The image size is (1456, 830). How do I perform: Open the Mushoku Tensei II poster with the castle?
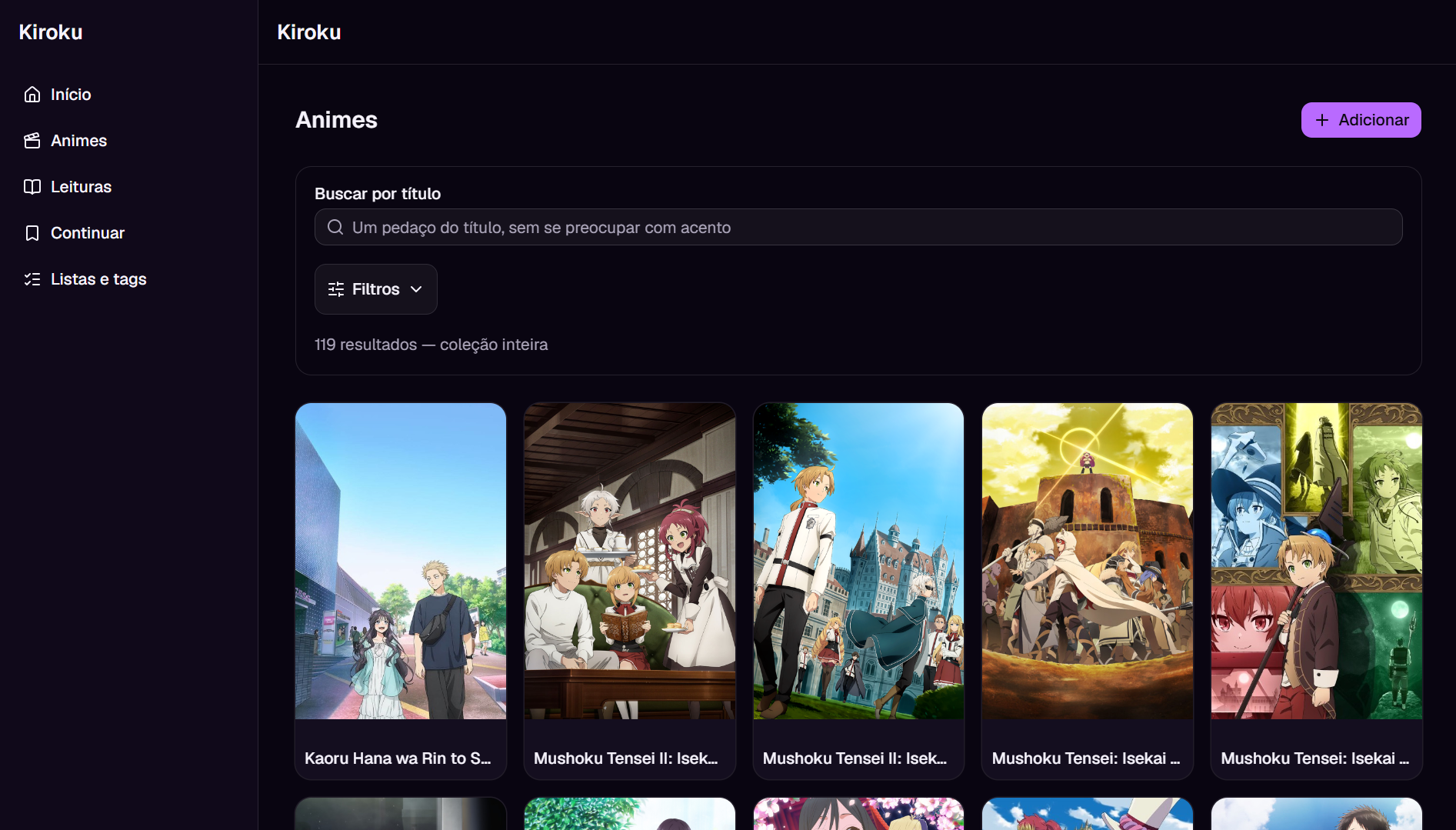(x=858, y=561)
